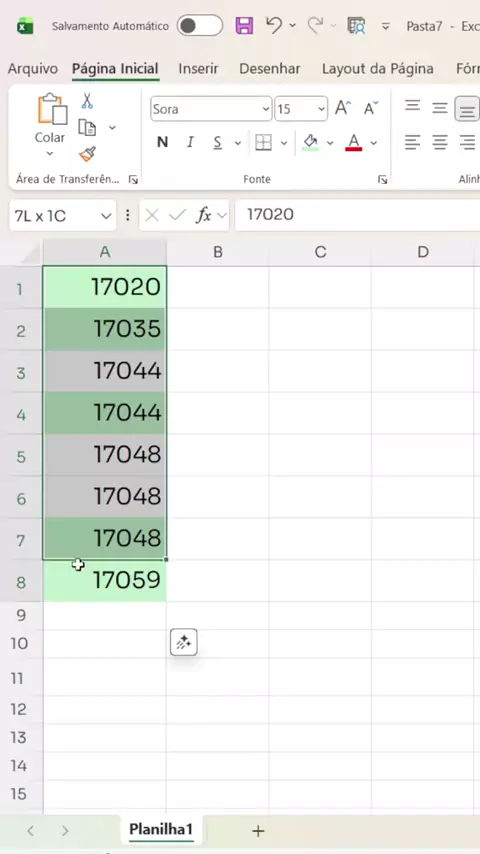Viewport: 480px width, 854px height.
Task: Open the font size 15 dropdown
Action: click(x=321, y=109)
